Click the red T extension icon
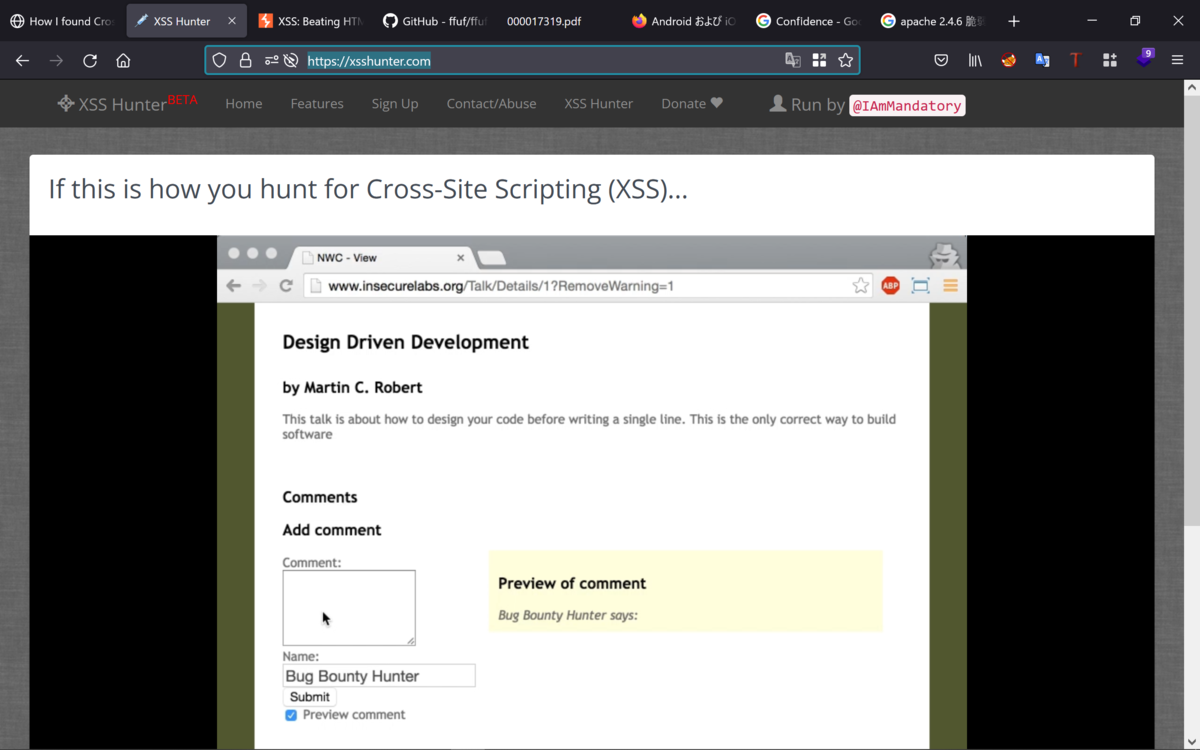1200x750 pixels. (1075, 61)
